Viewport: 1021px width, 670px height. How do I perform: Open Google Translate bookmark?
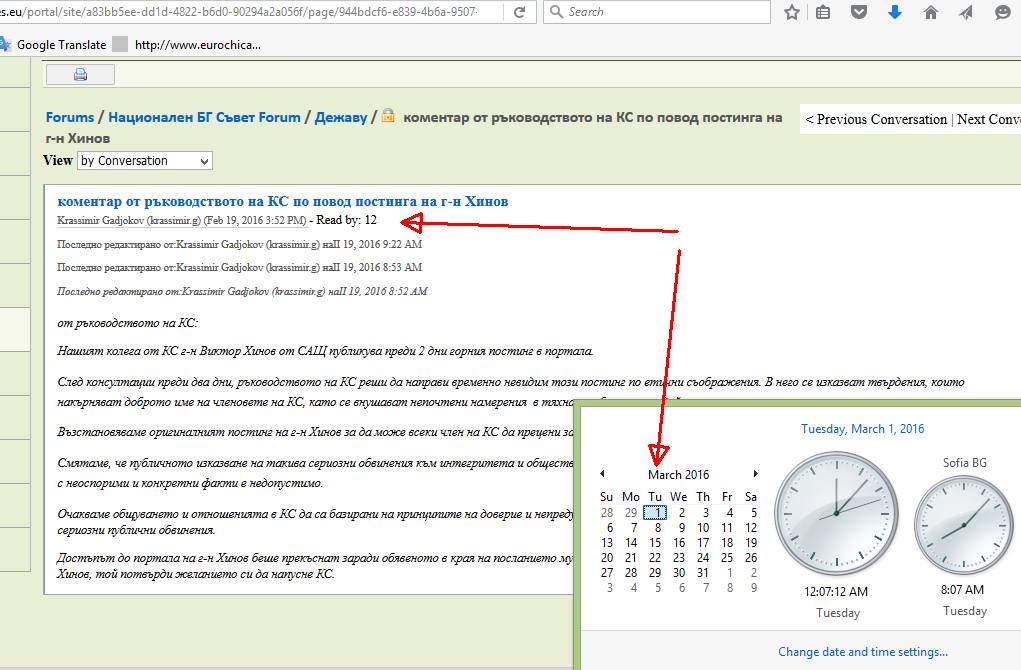[x=61, y=45]
